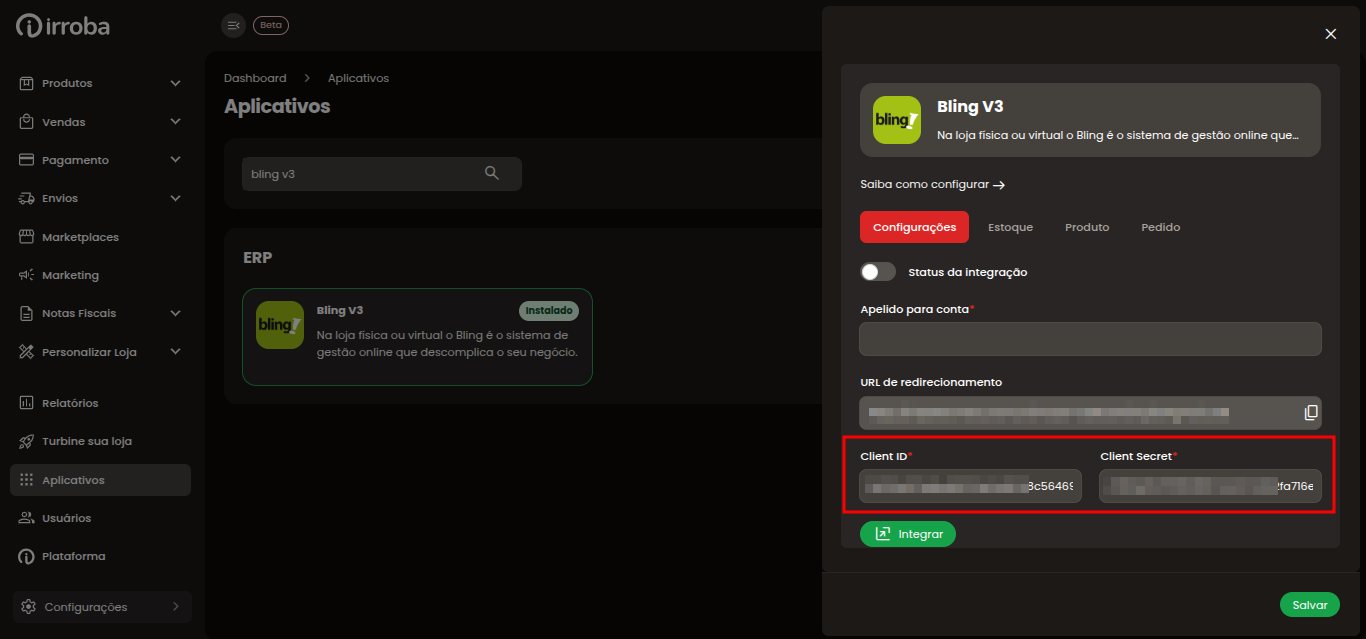Click the Client ID input field
1366x639 pixels.
(971, 486)
